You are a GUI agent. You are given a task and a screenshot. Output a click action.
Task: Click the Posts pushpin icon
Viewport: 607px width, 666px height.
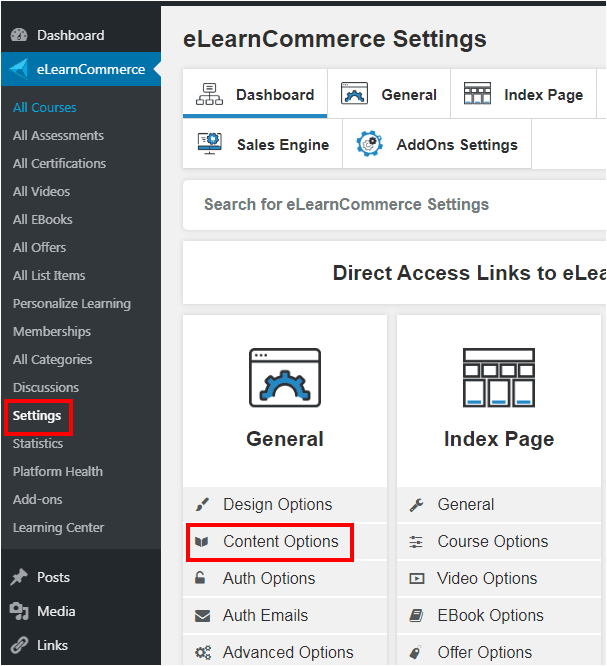[x=19, y=577]
